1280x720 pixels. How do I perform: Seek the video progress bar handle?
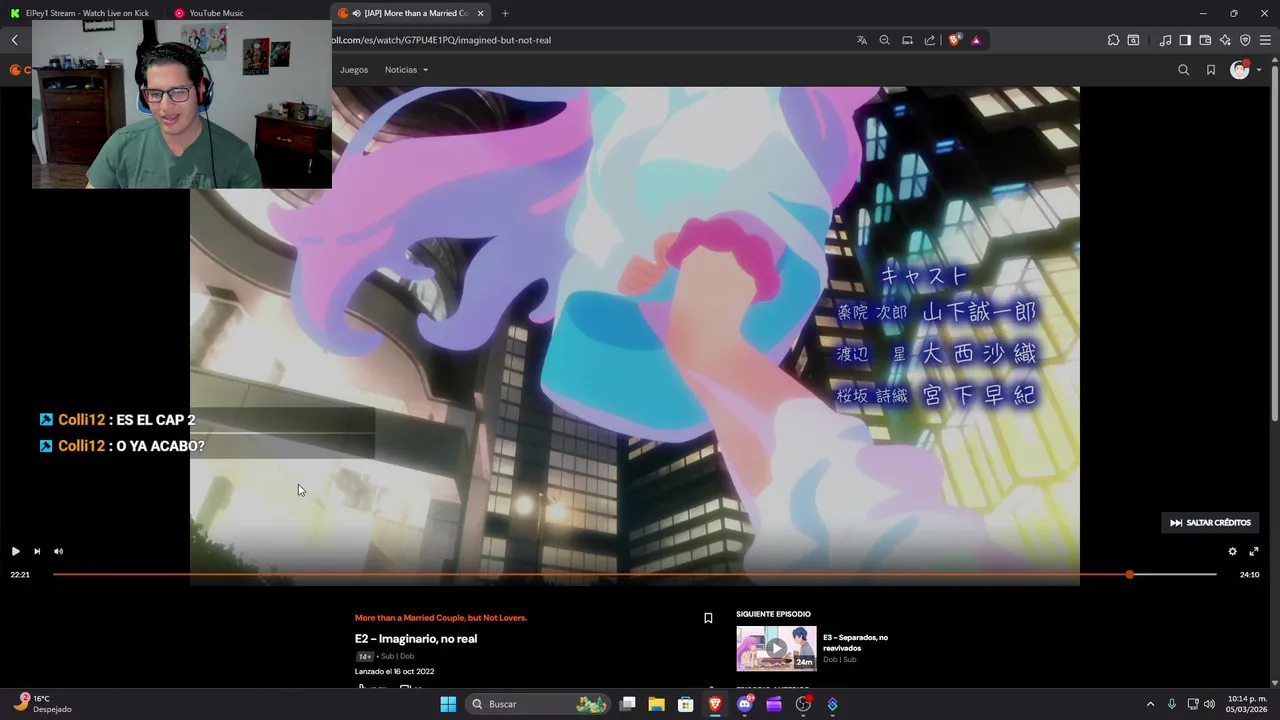point(1130,574)
